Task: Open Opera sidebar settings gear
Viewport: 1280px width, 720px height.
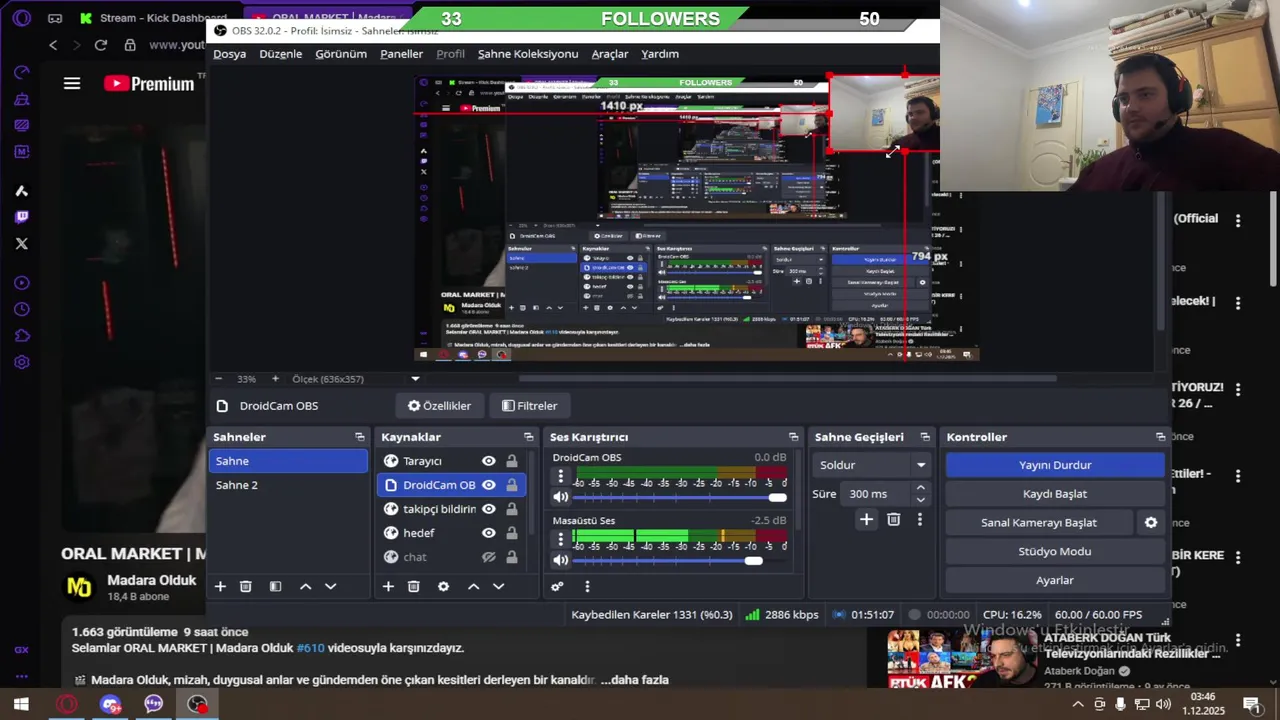Action: click(x=22, y=362)
